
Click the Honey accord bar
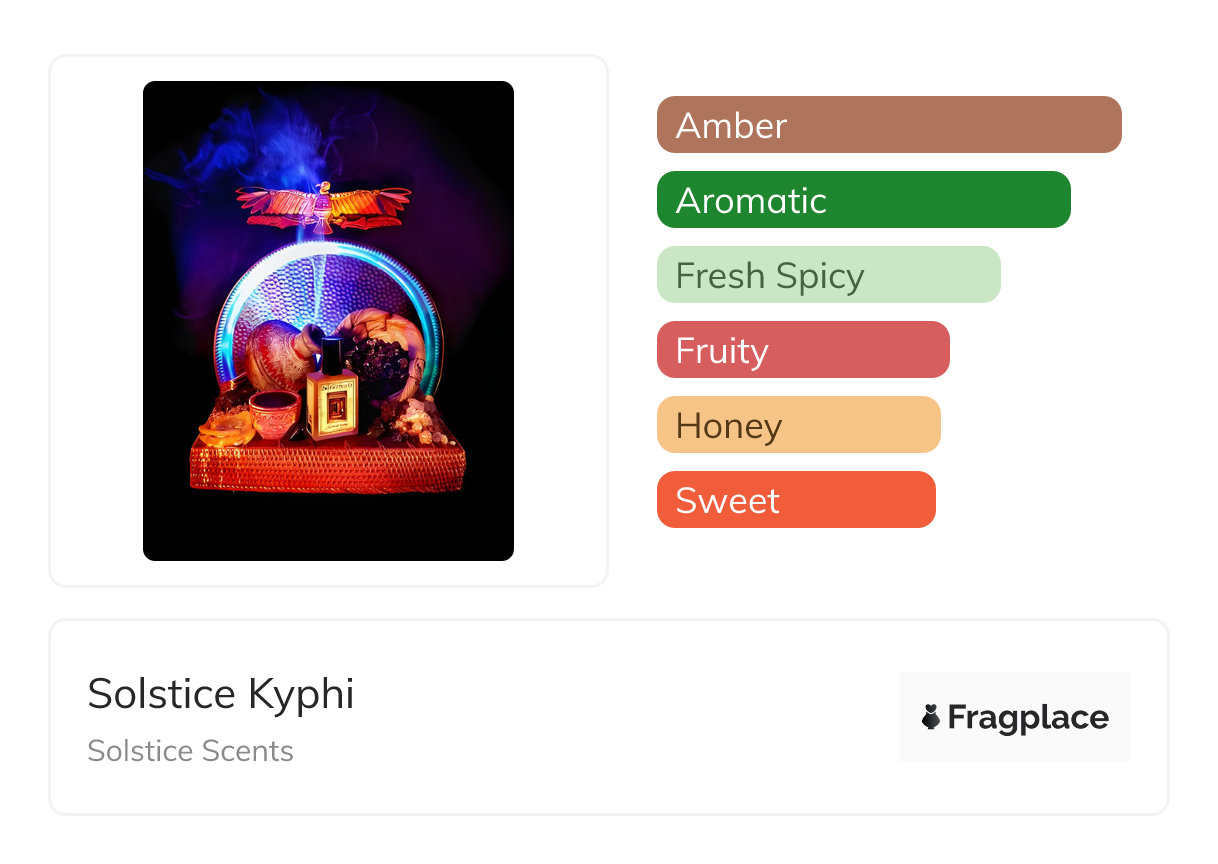tap(798, 425)
